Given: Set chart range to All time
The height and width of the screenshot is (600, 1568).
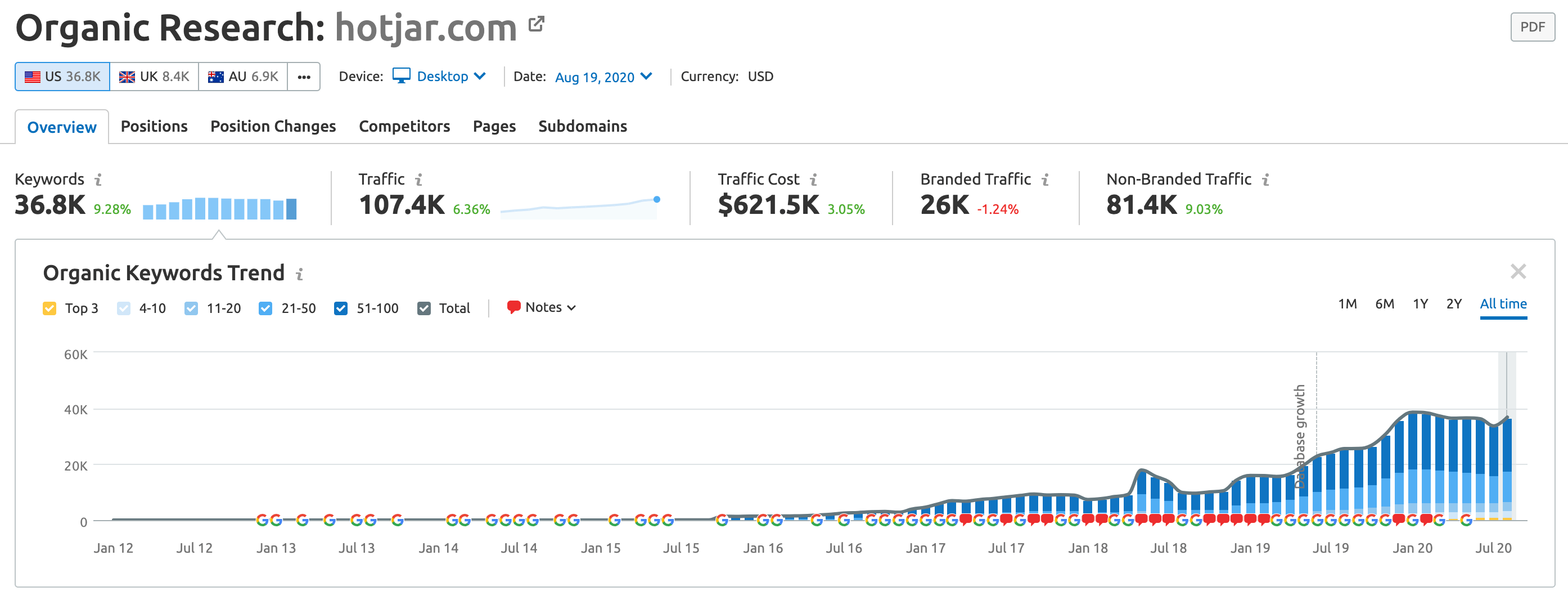Looking at the screenshot, I should (1503, 303).
